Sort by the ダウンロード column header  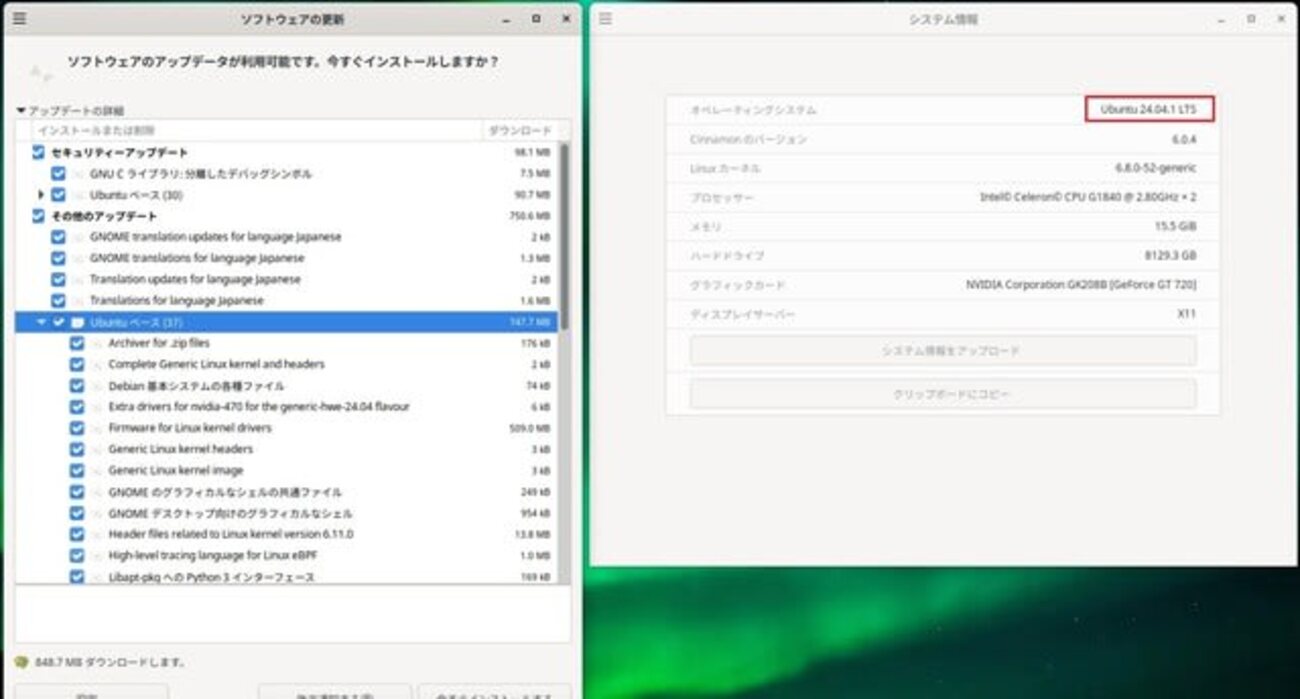(519, 130)
